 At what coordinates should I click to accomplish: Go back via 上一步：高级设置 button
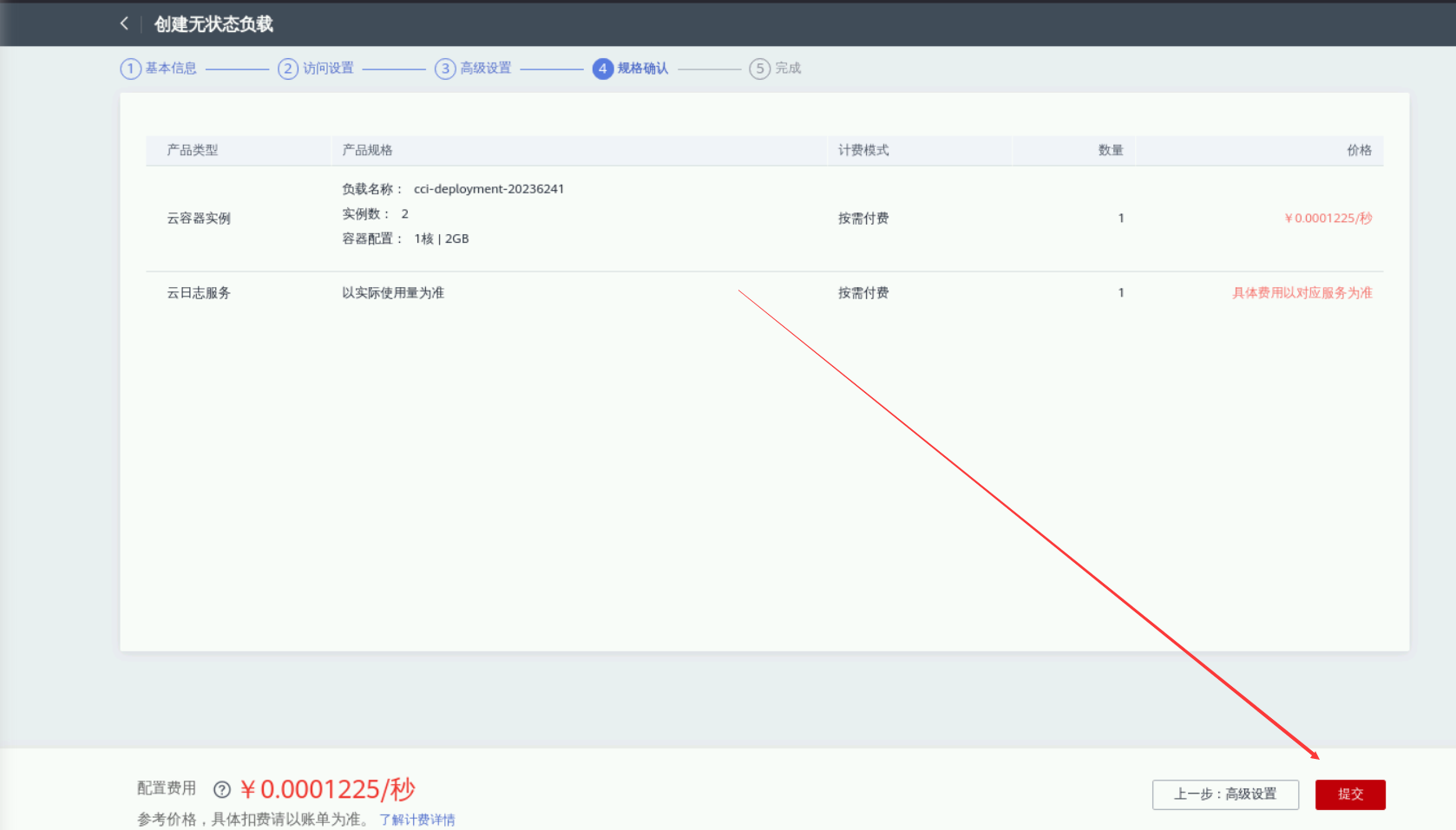[x=1225, y=794]
